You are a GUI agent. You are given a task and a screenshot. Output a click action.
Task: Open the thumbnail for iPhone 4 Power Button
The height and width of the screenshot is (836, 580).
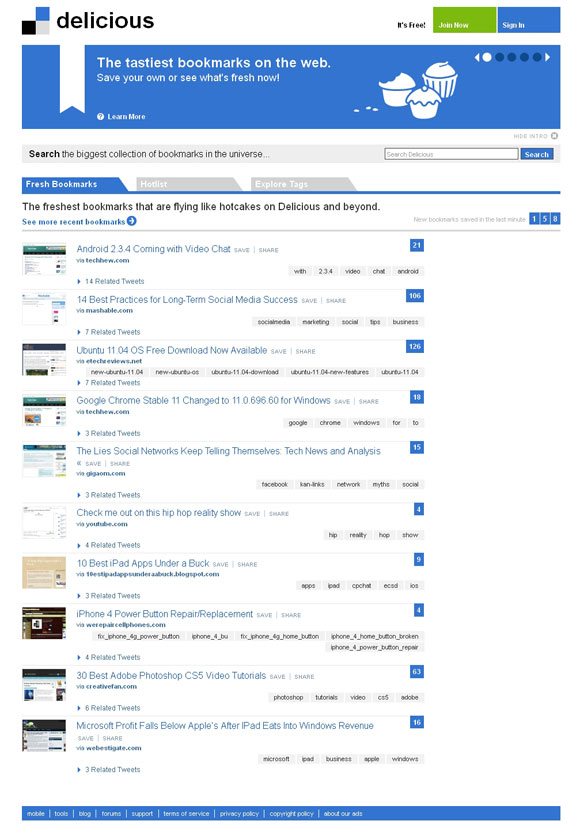tap(44, 623)
